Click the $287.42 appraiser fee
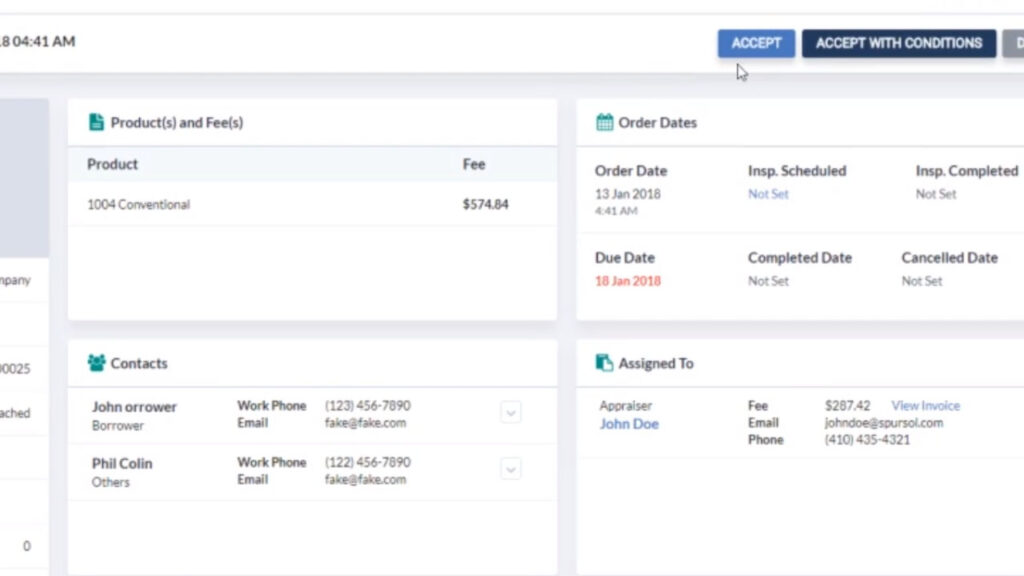1024x576 pixels. 847,406
